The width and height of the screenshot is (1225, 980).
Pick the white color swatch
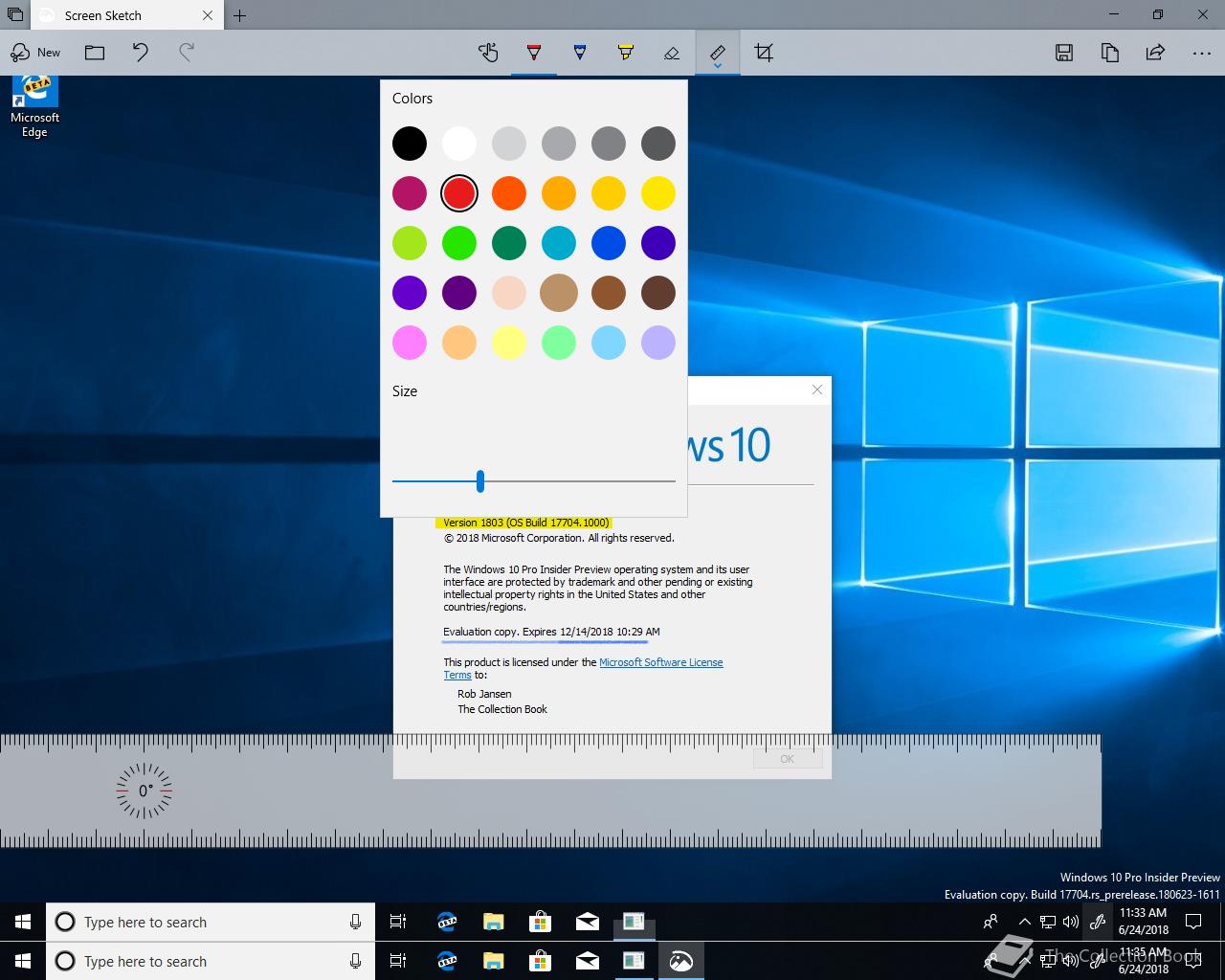click(459, 144)
